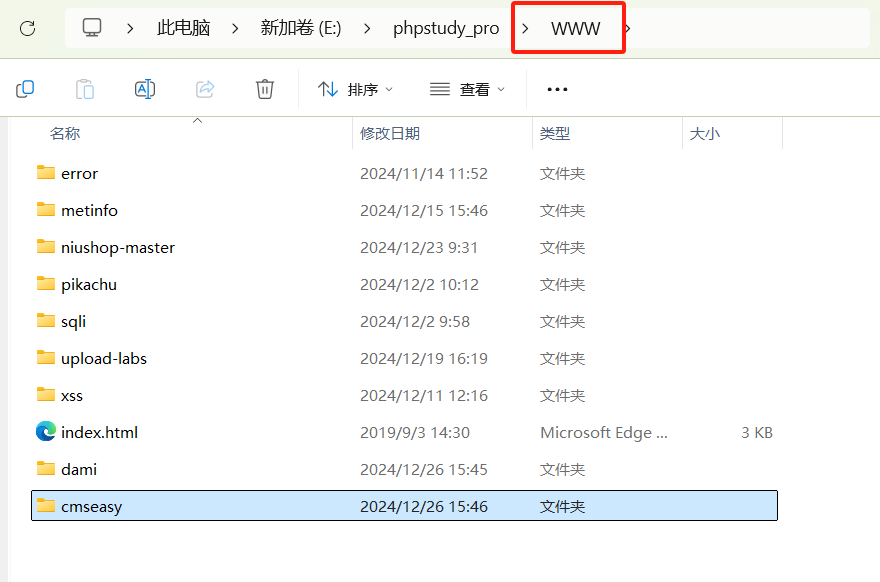880x582 pixels.
Task: Expand chevron after 此电脑
Action: 235,28
